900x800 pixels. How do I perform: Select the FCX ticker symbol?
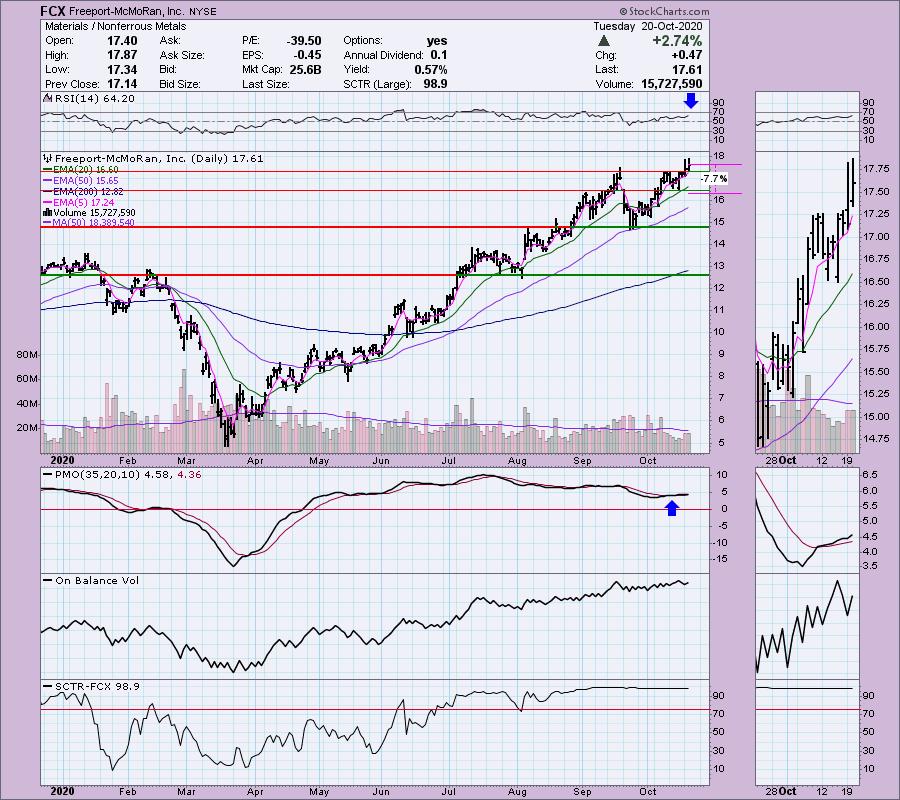click(x=53, y=11)
